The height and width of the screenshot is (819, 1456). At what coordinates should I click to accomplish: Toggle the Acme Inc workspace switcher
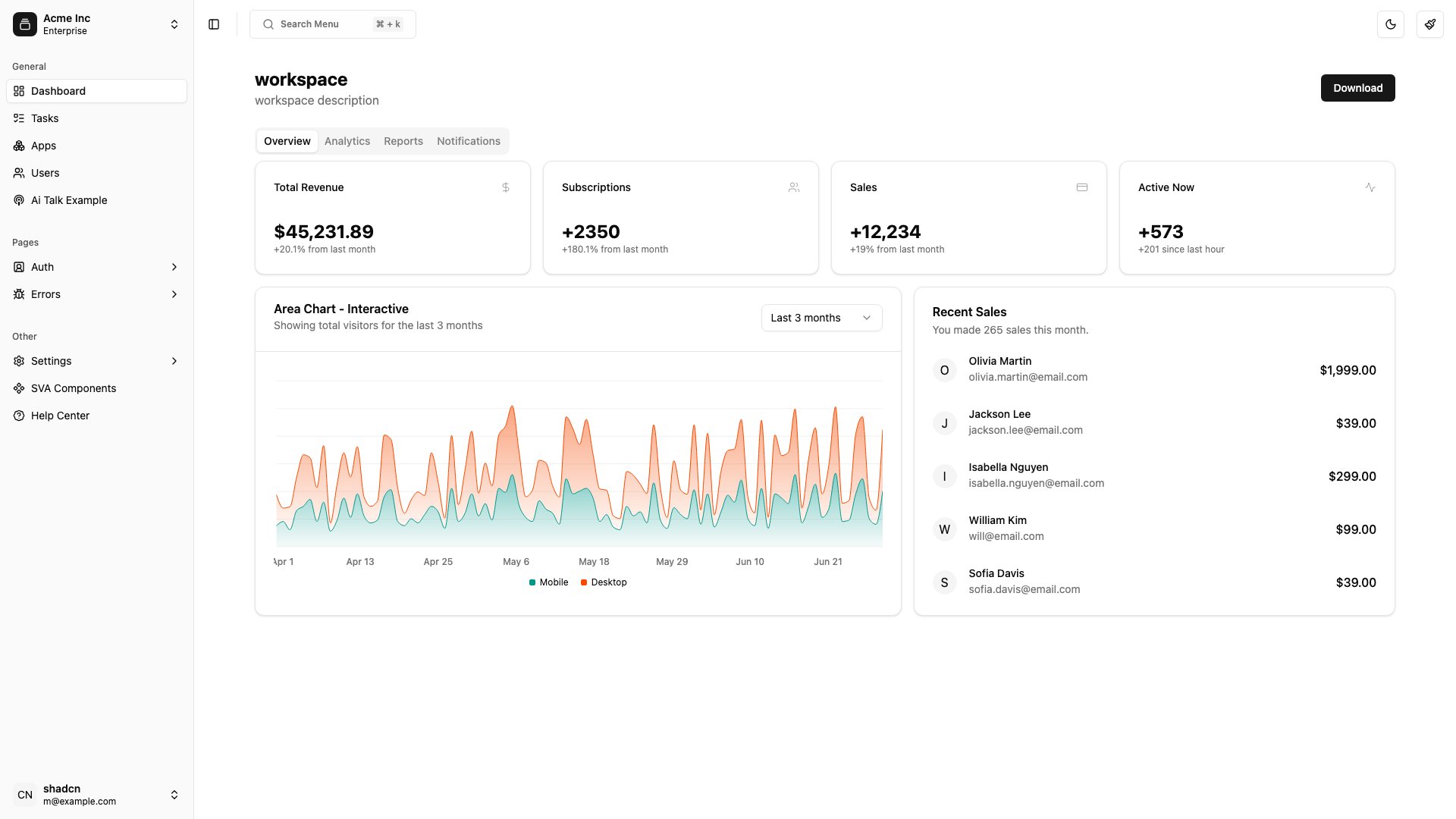pos(97,24)
